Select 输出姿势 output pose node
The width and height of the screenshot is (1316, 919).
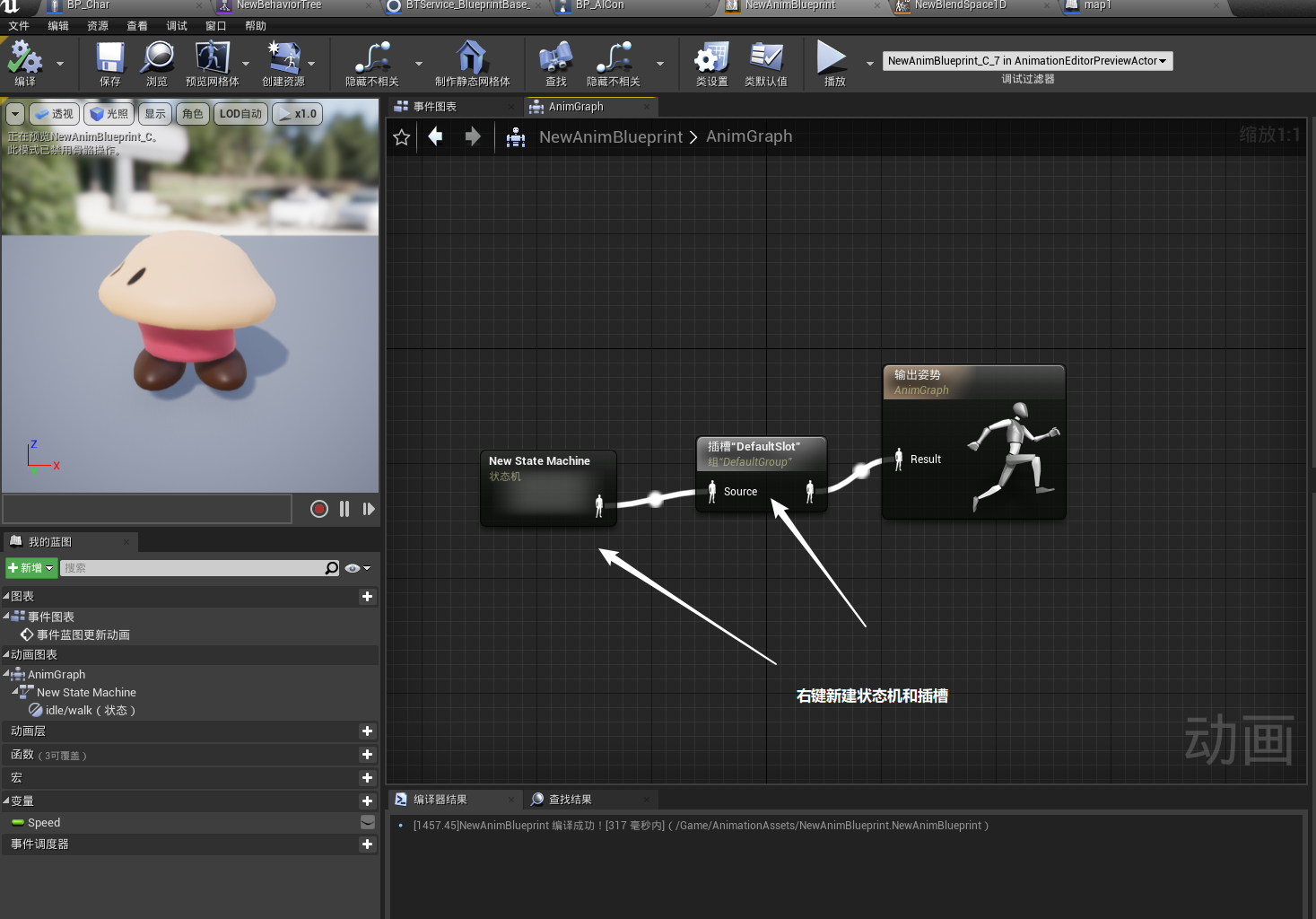point(974,442)
